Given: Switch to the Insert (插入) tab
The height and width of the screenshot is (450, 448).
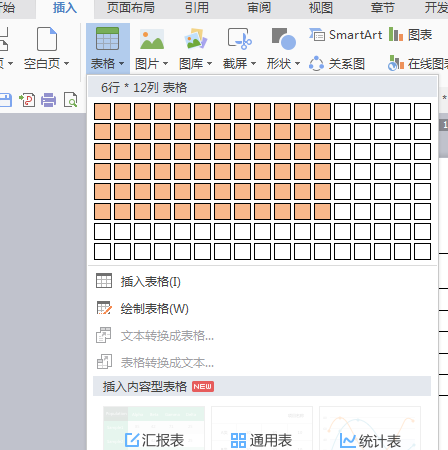Looking at the screenshot, I should (x=65, y=8).
